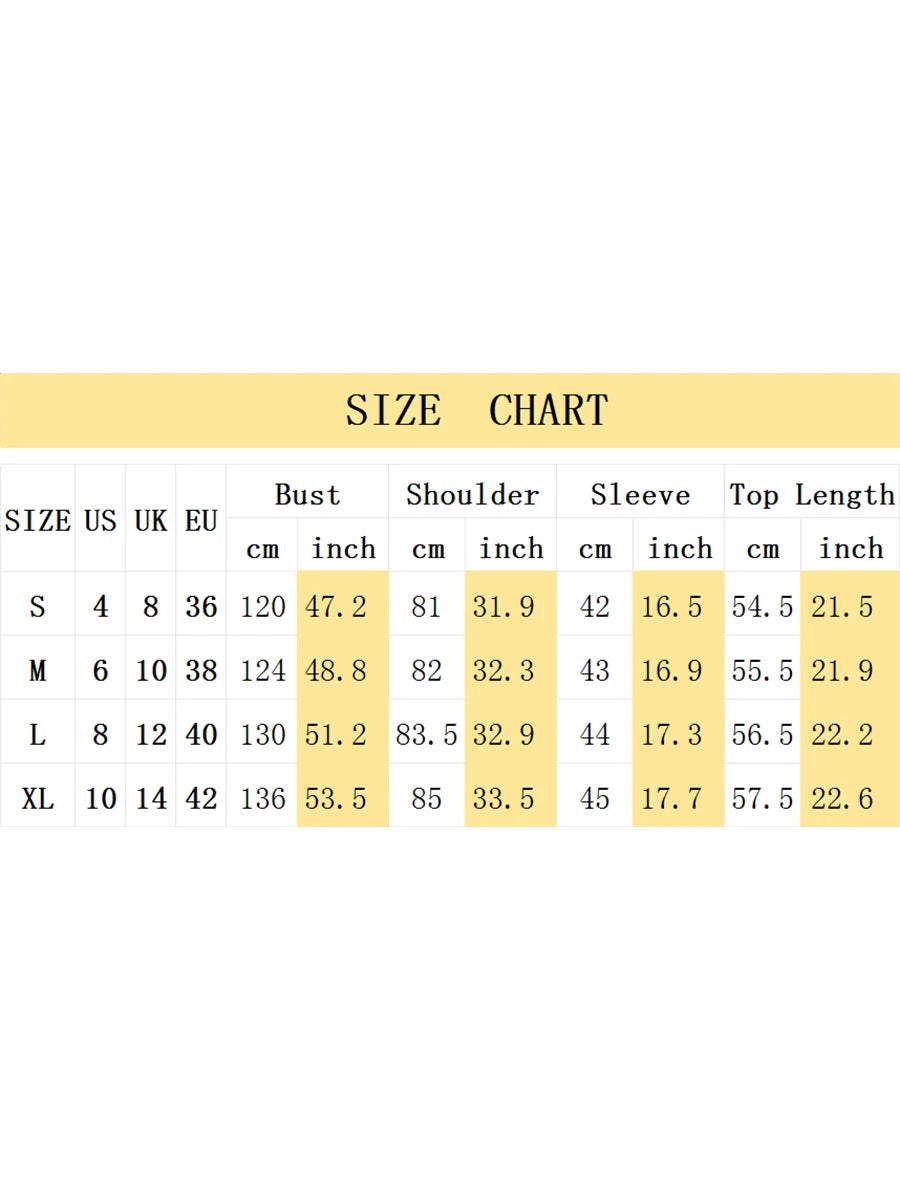Viewport: 900px width, 1200px height.
Task: Click the US header cell
Action: coord(100,520)
